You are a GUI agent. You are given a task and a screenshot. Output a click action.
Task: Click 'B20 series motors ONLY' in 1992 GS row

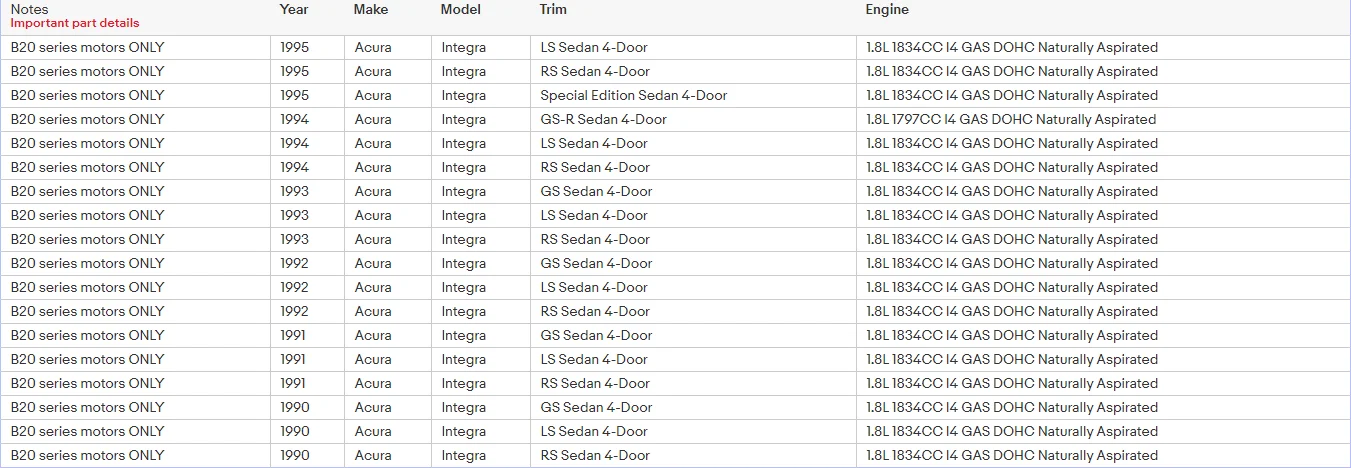pyautogui.click(x=87, y=263)
